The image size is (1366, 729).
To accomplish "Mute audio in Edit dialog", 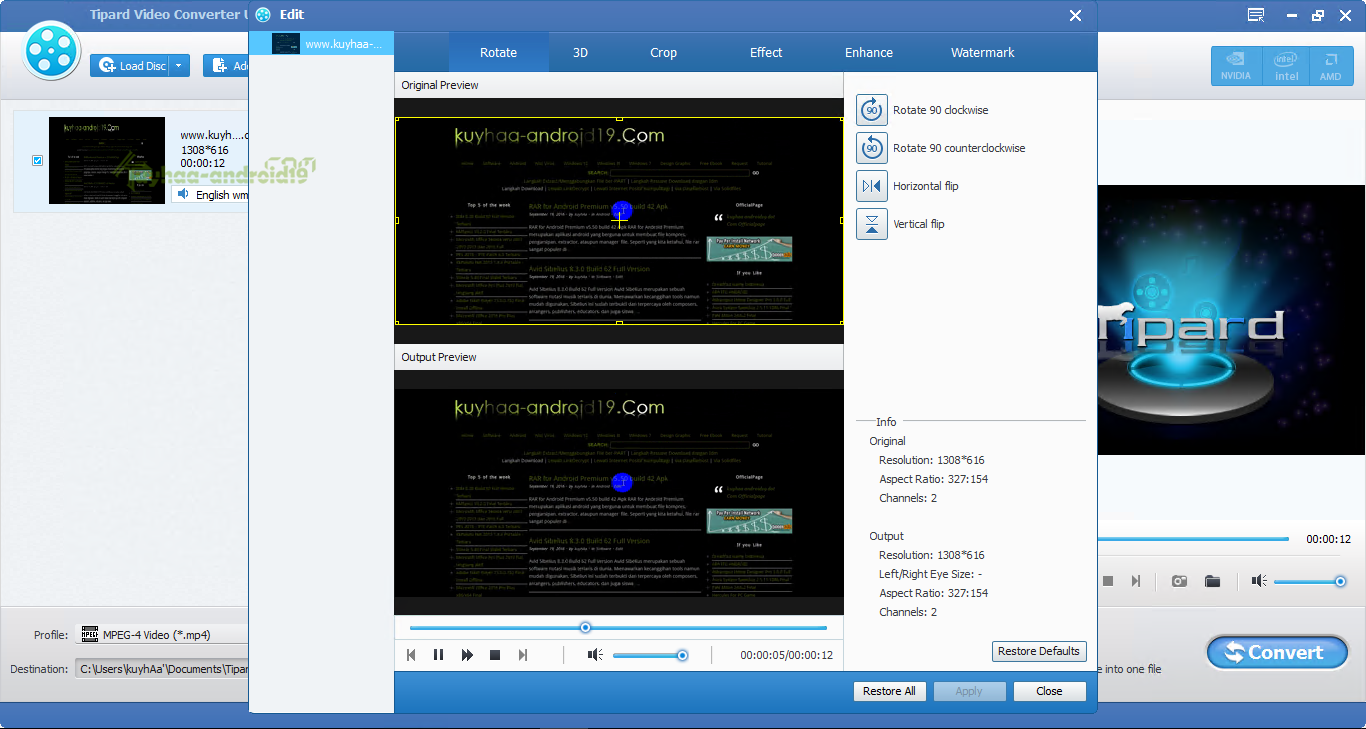I will [x=595, y=655].
